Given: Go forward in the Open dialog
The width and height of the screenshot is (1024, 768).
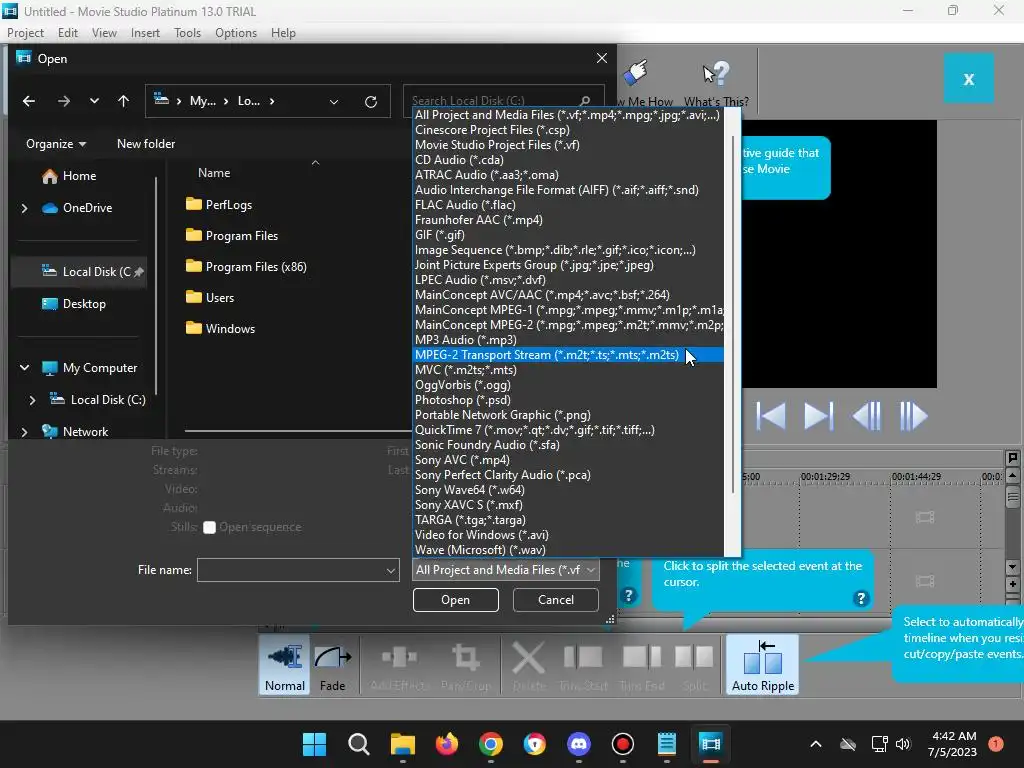Looking at the screenshot, I should (x=63, y=101).
